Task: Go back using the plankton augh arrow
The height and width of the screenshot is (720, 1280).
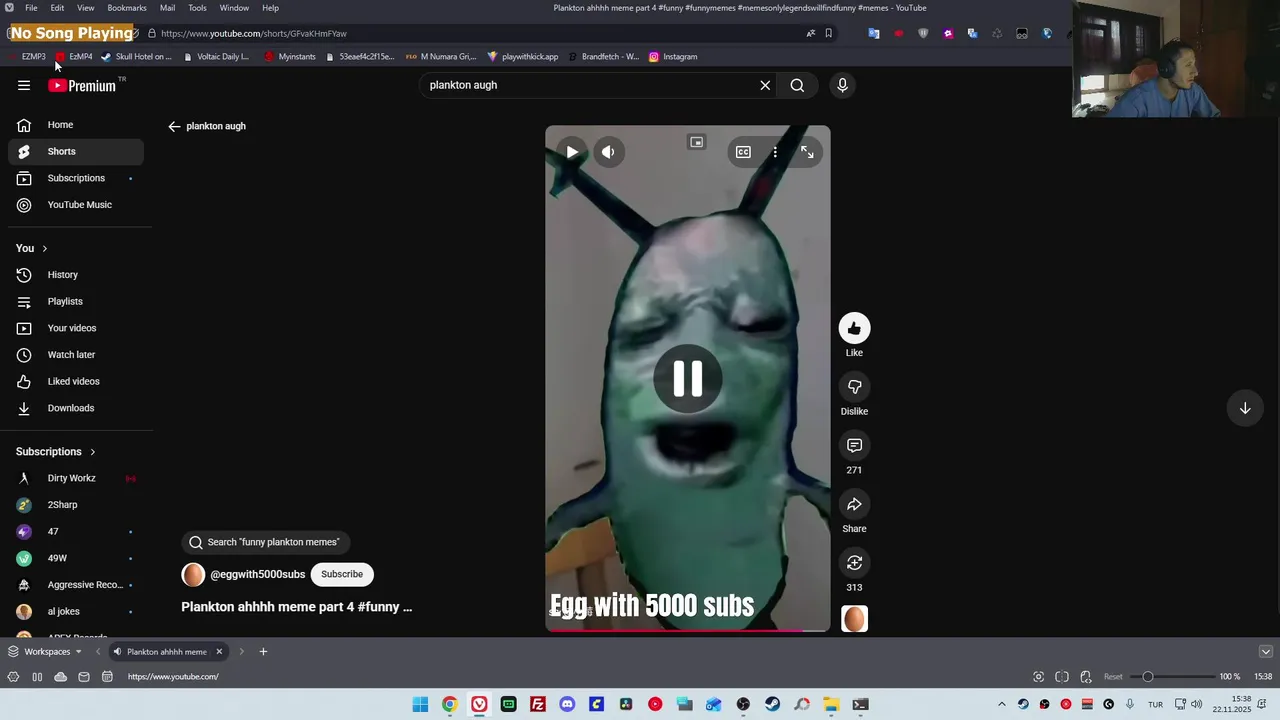Action: pos(174,126)
